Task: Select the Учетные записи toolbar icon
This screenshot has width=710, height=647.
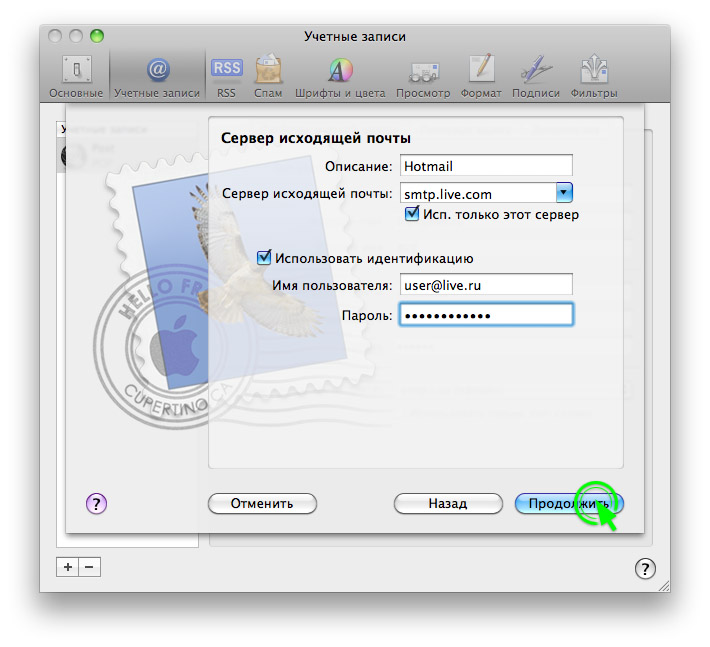Action: pyautogui.click(x=157, y=75)
